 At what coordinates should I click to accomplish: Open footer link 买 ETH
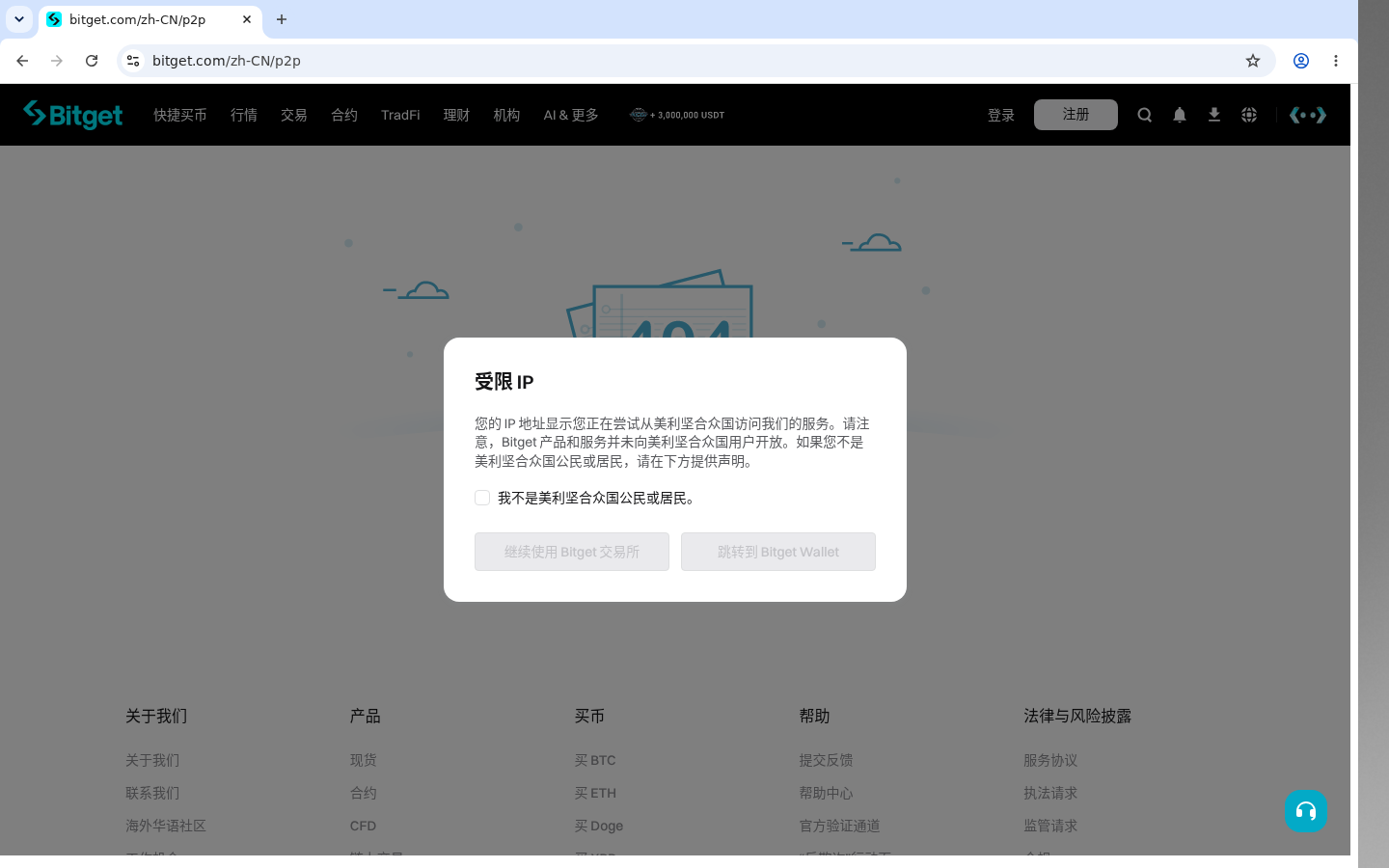click(595, 793)
